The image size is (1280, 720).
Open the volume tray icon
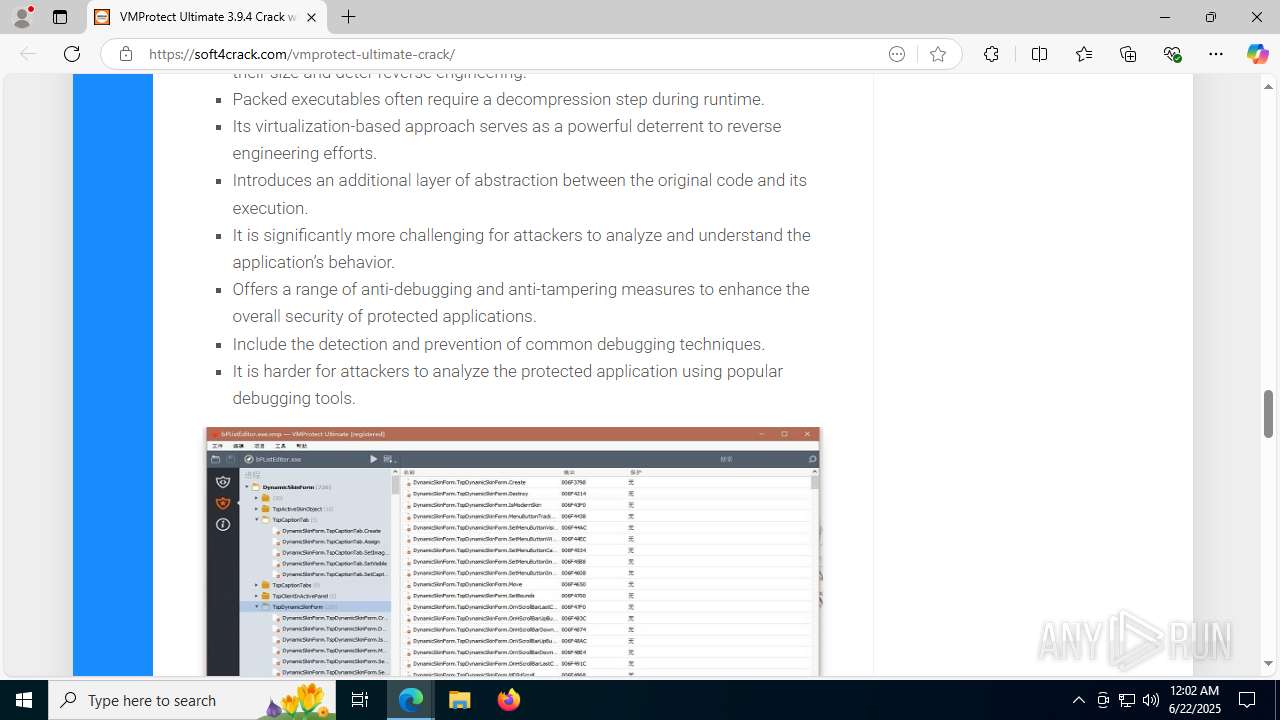tap(1151, 700)
